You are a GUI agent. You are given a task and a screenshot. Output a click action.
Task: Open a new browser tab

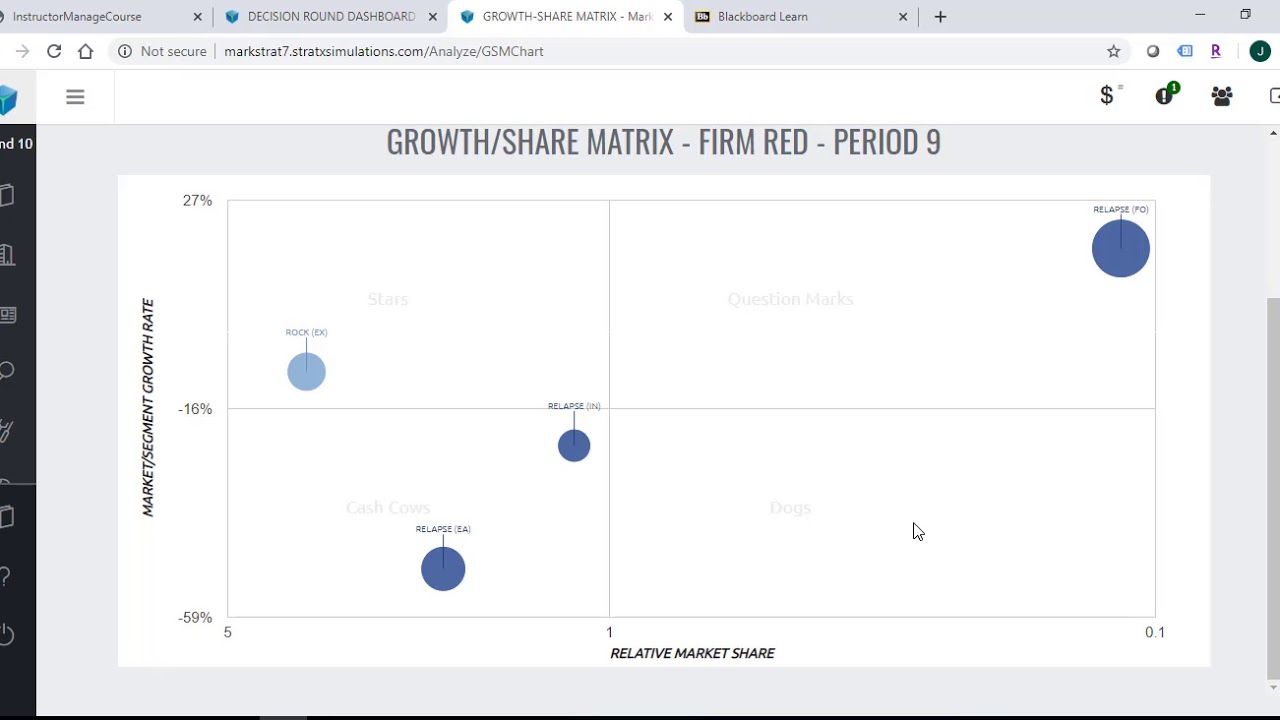coord(940,17)
